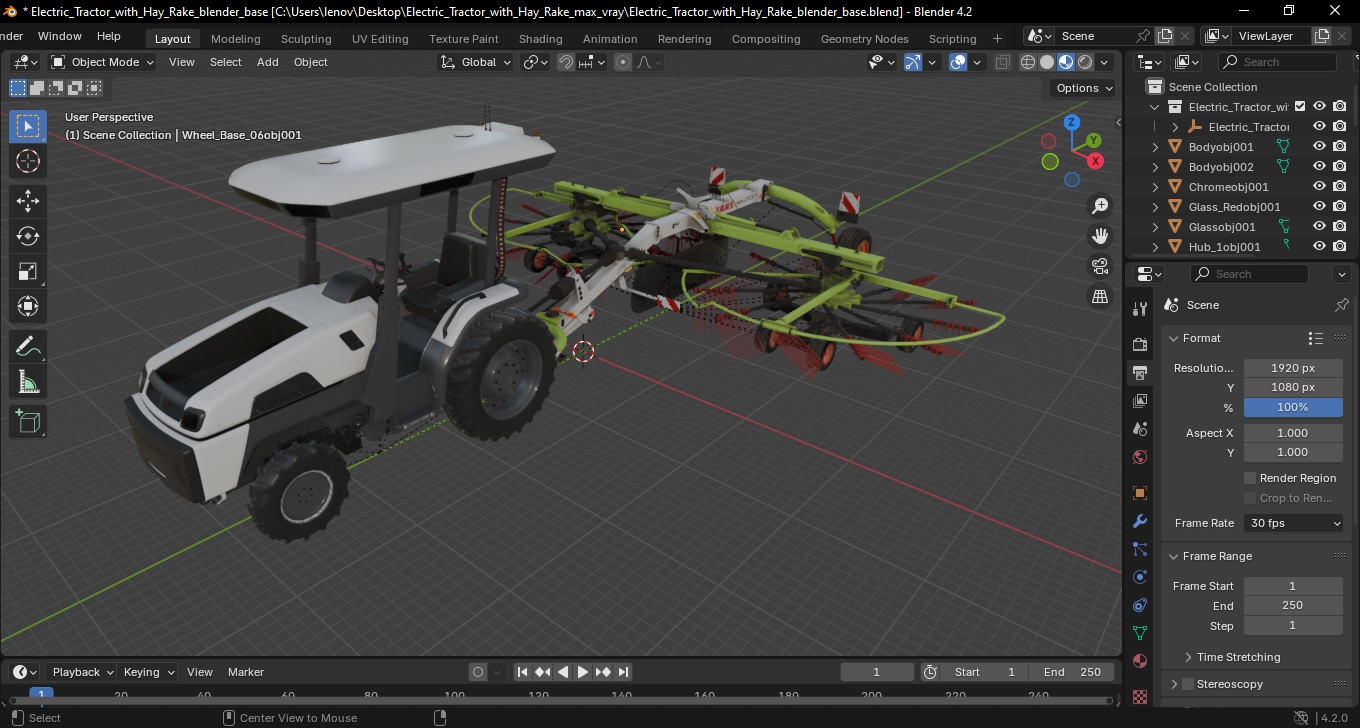
Task: Open the View Layer properties tab
Action: 1139,401
